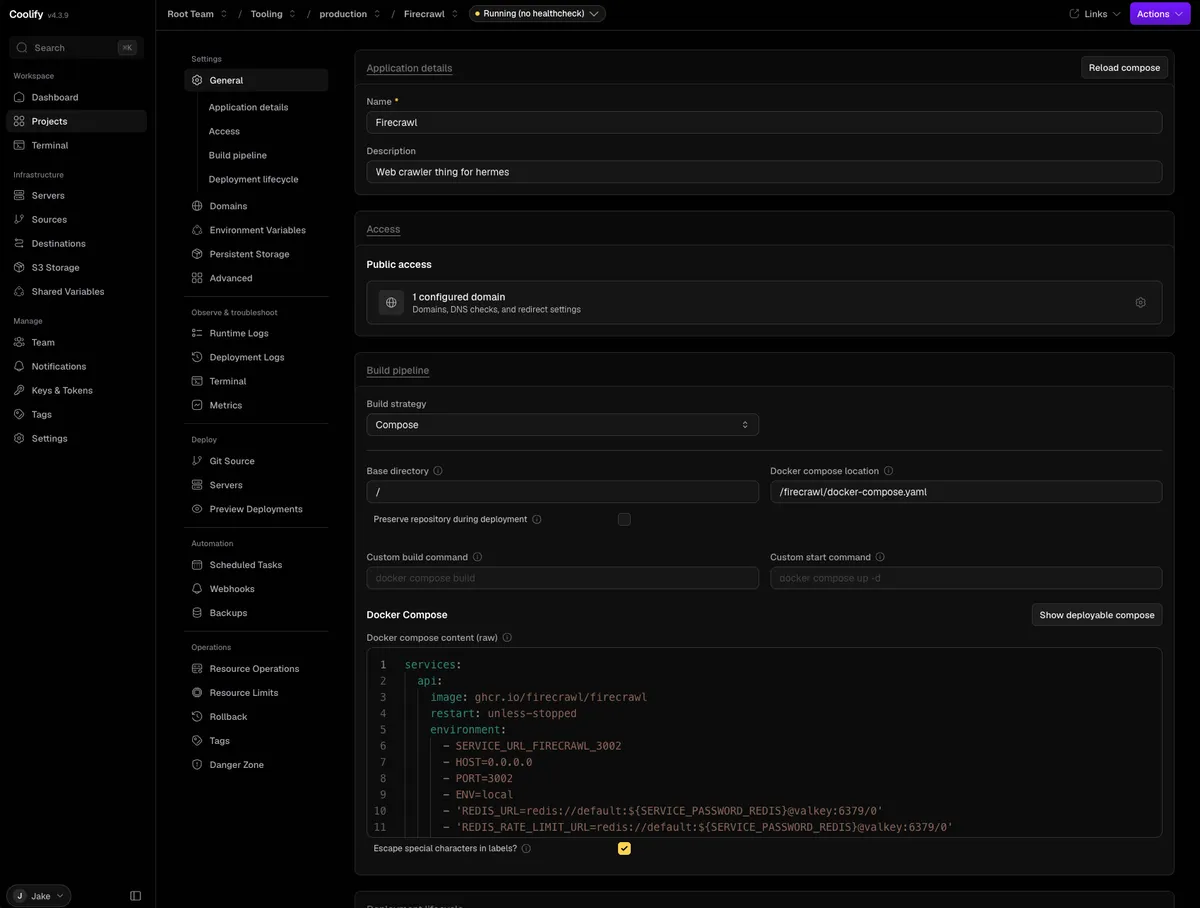
Task: Collapse the sidebar with the panel icon
Action: pos(136,896)
